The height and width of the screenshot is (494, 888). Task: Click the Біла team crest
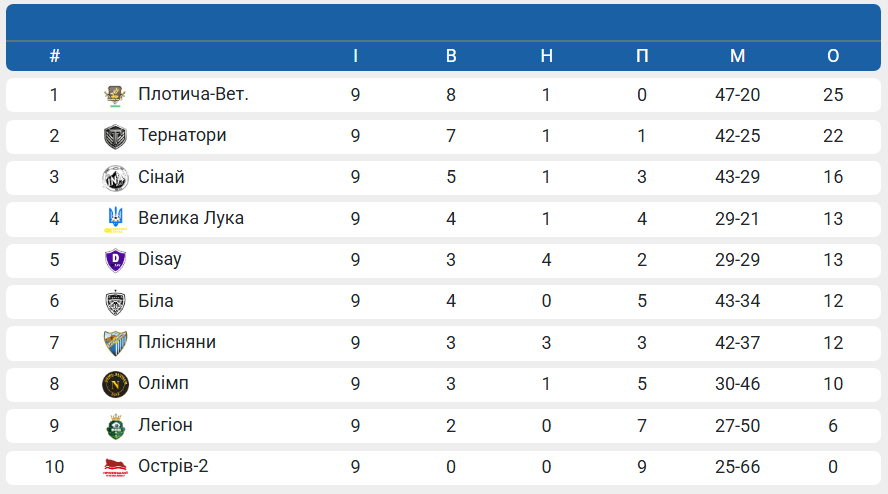115,302
